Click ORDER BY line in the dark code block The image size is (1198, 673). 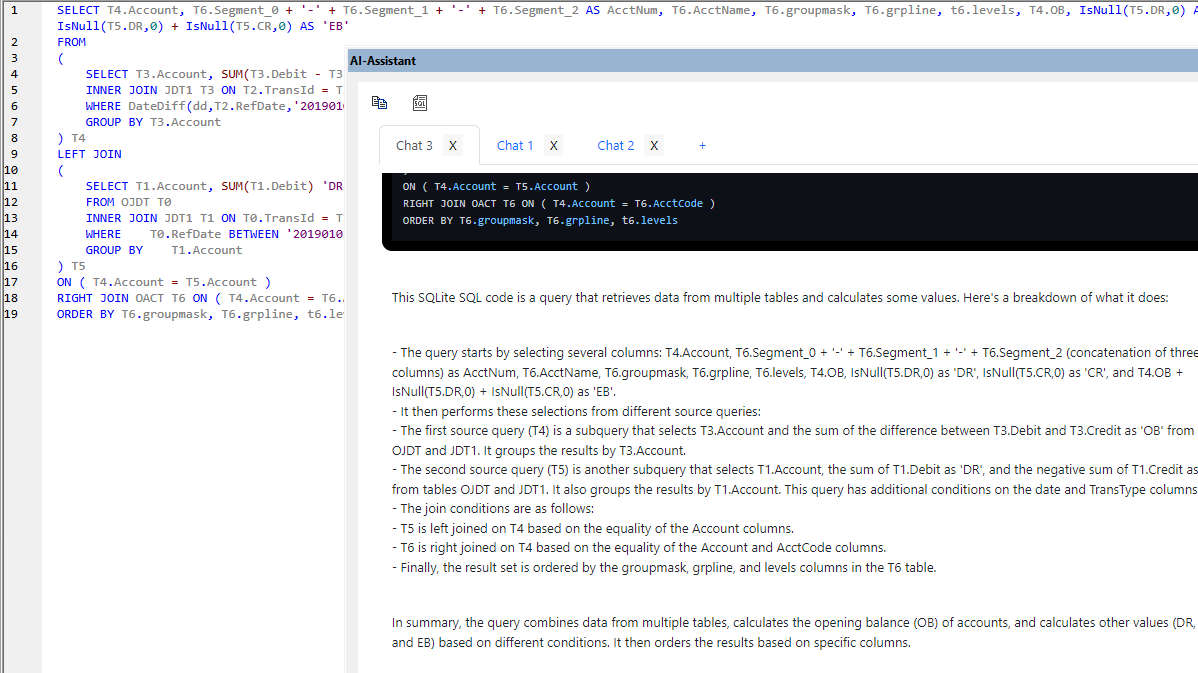(x=539, y=220)
